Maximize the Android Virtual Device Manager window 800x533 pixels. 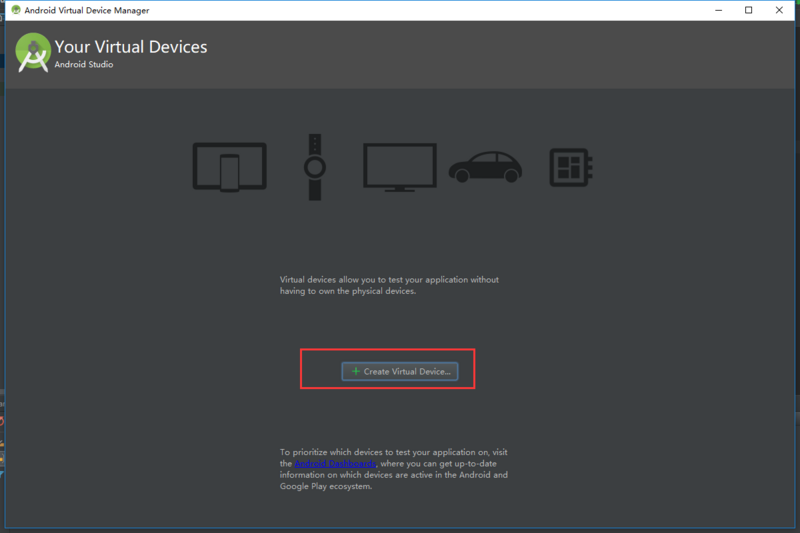(748, 10)
